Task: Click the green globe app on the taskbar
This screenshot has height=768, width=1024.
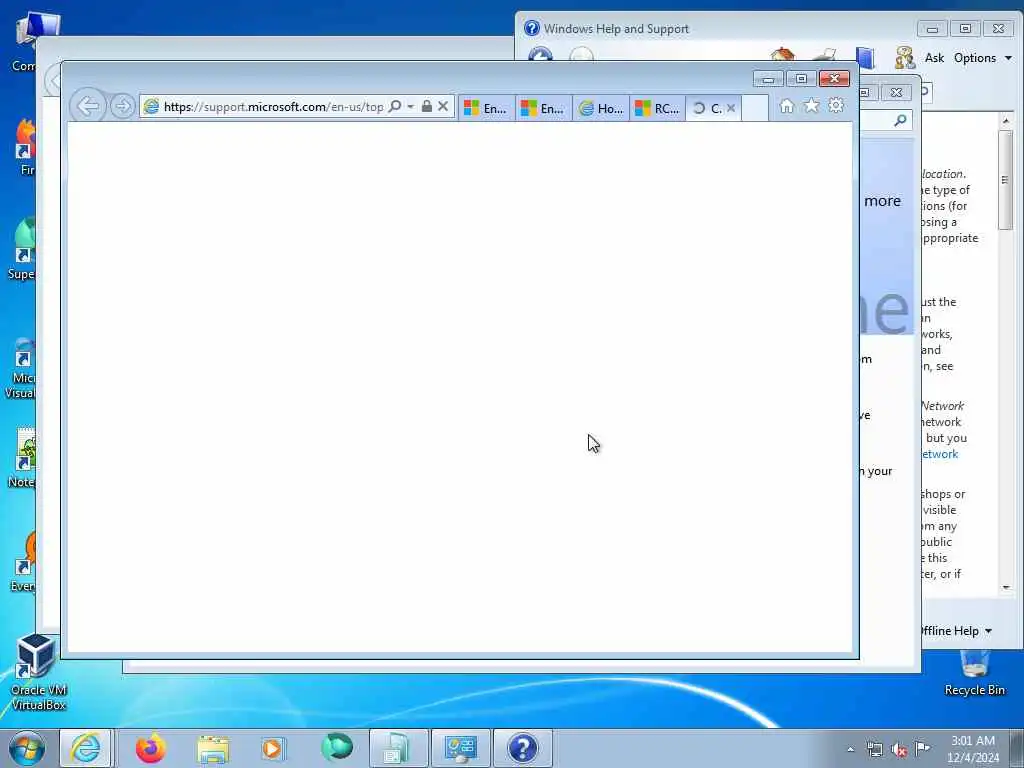Action: click(x=336, y=748)
